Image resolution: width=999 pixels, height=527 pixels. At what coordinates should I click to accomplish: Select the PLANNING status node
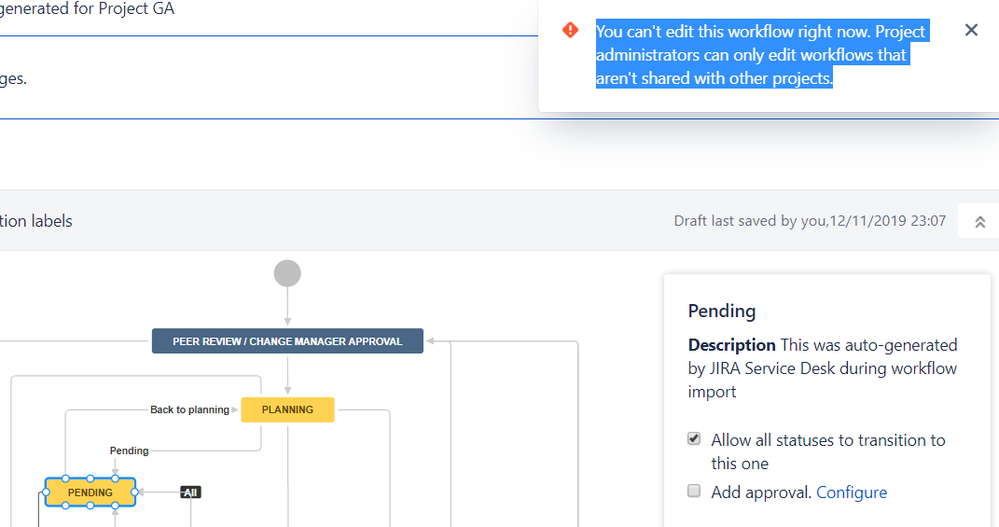point(287,410)
